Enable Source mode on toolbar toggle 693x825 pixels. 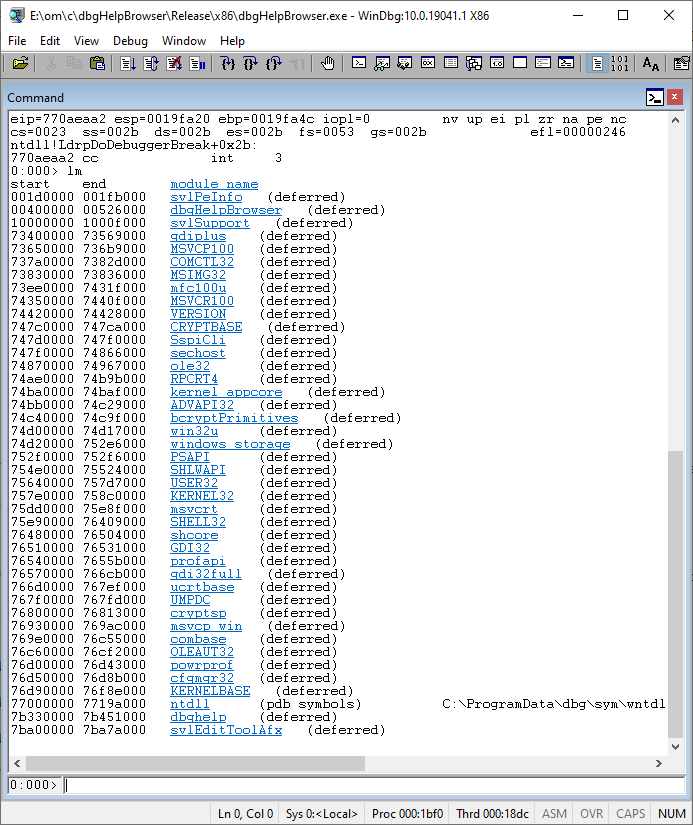coord(597,64)
